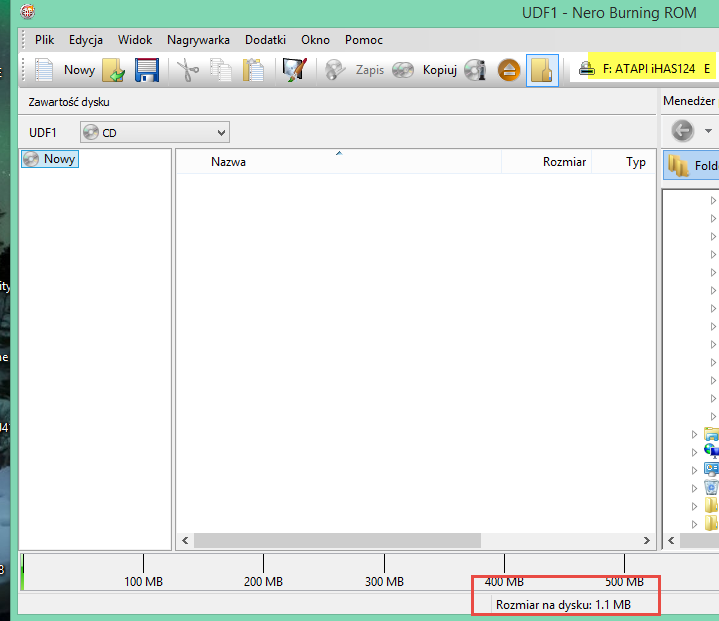The height and width of the screenshot is (621, 719).
Task: Click the new compilation document icon
Action: (44, 70)
